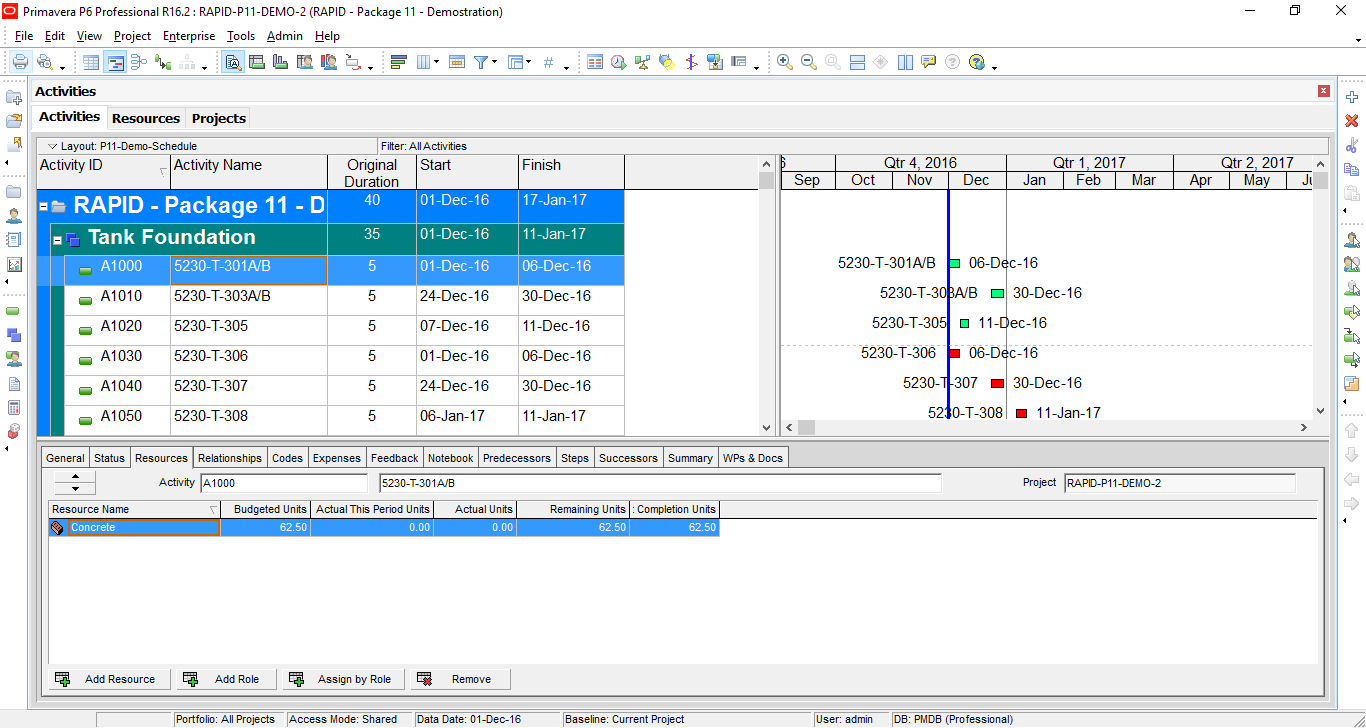Remove the Concrete resource assignment
Screen dimensions: 1366x728
459,678
